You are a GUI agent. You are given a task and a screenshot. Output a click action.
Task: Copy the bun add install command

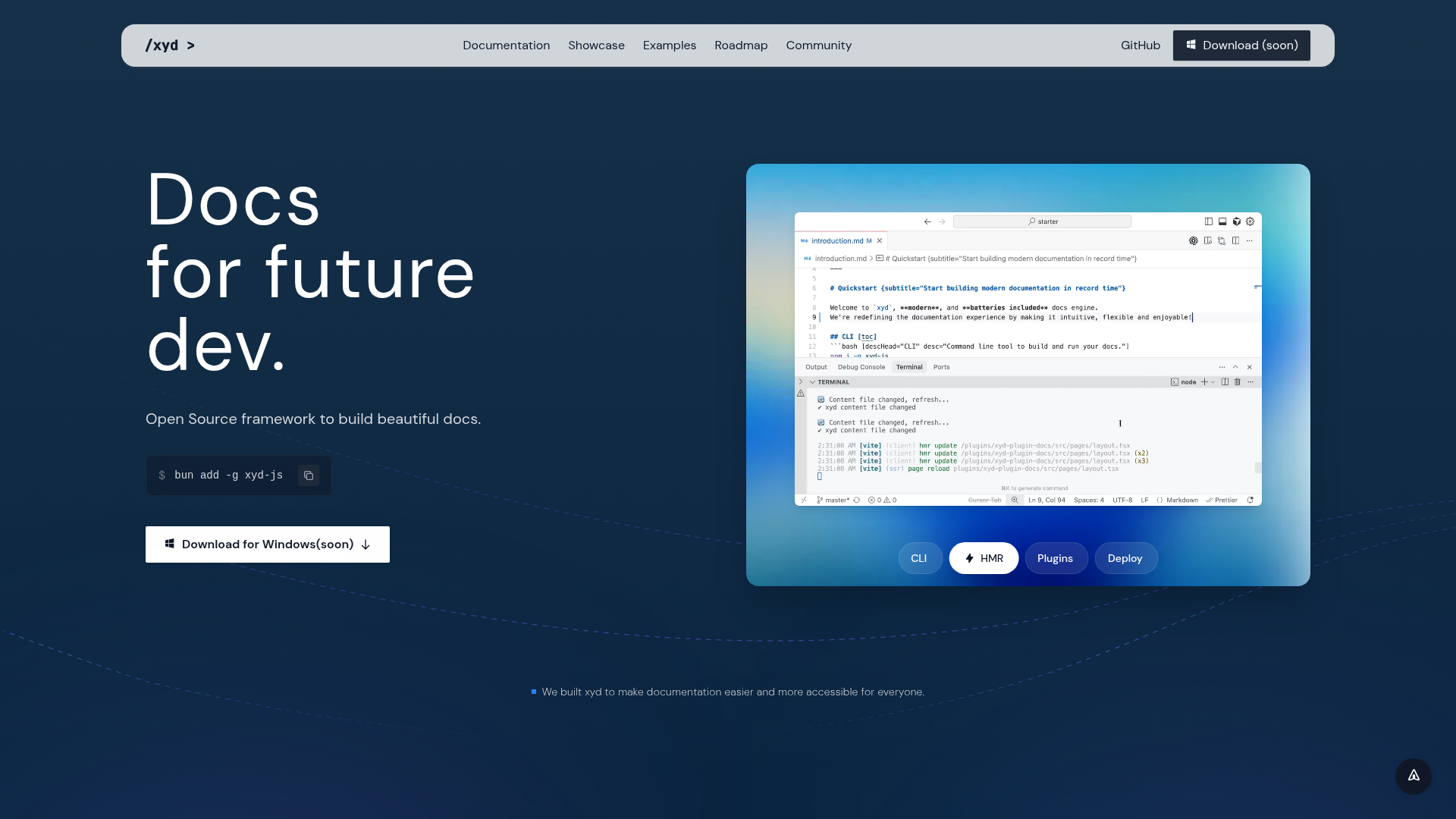pyautogui.click(x=309, y=475)
